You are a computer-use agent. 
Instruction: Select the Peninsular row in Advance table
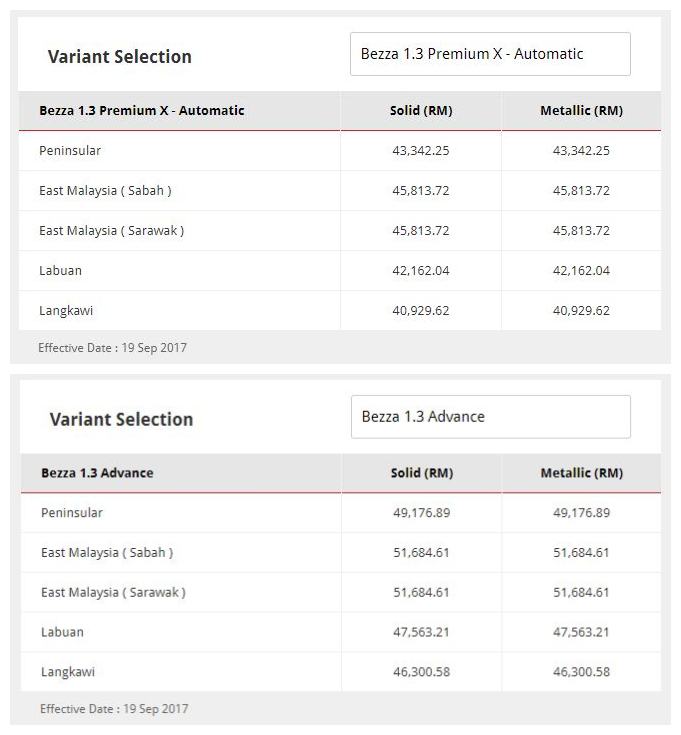click(72, 513)
